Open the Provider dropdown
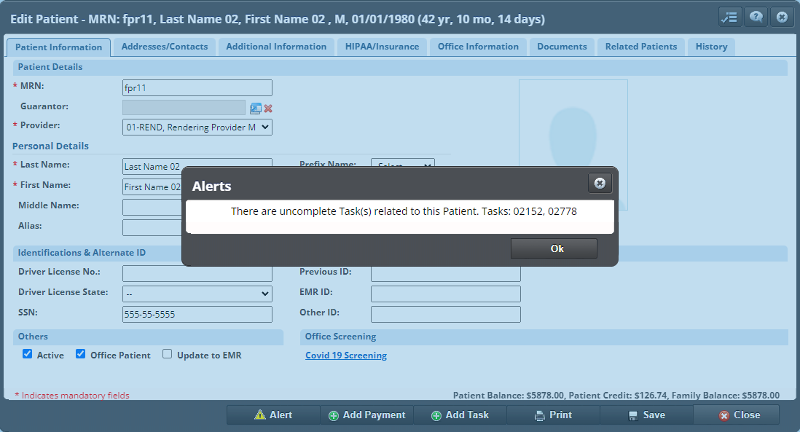This screenshot has height=432, width=800. (197, 127)
